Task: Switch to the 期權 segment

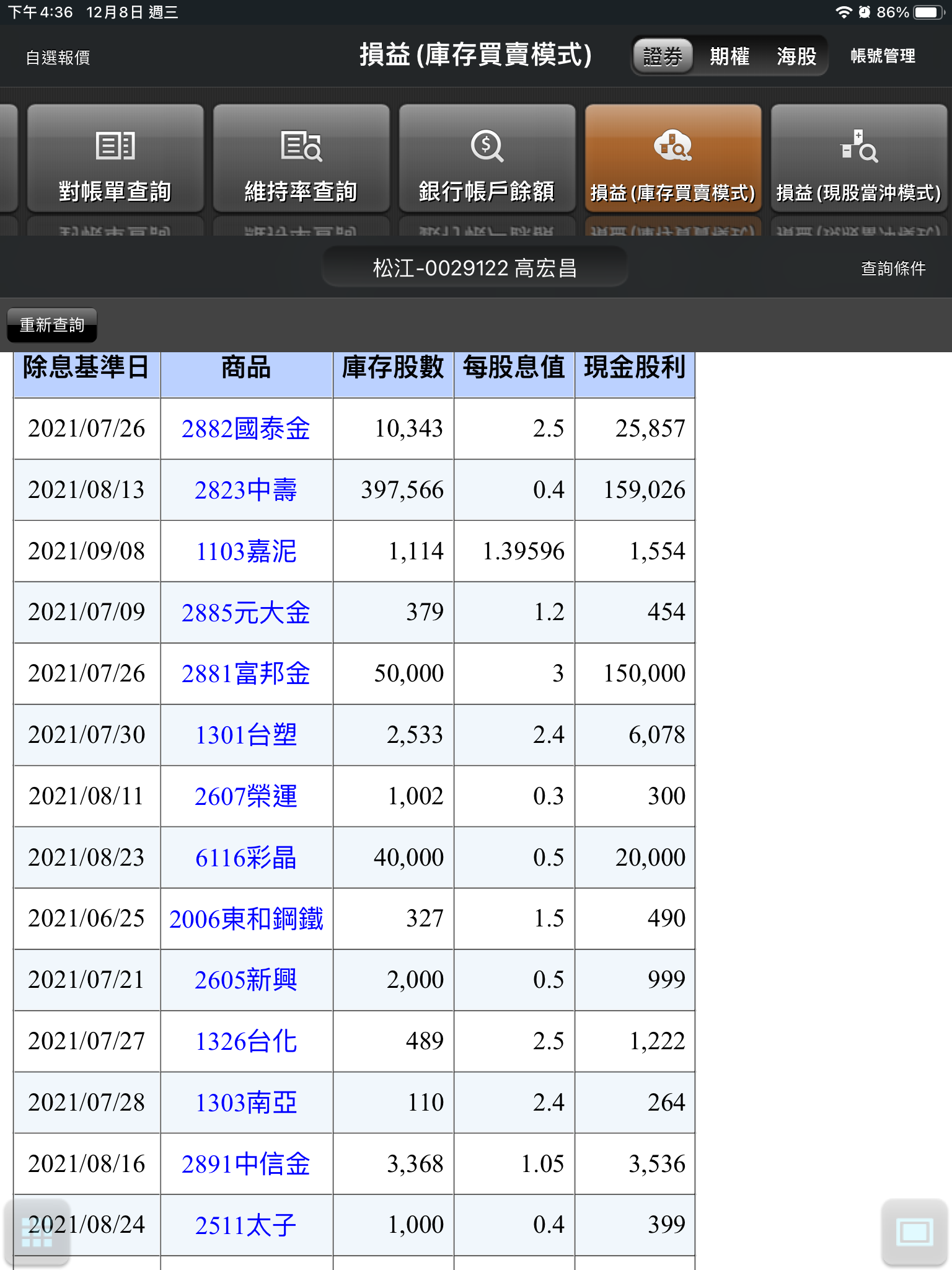Action: pos(729,56)
